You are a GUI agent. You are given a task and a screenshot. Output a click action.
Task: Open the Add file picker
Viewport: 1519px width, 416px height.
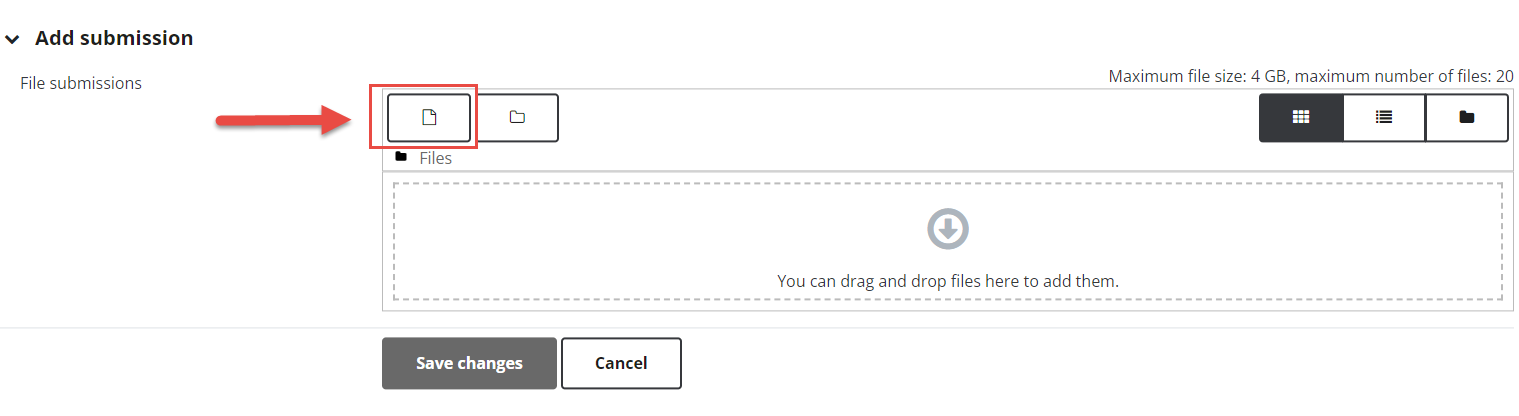coord(429,118)
